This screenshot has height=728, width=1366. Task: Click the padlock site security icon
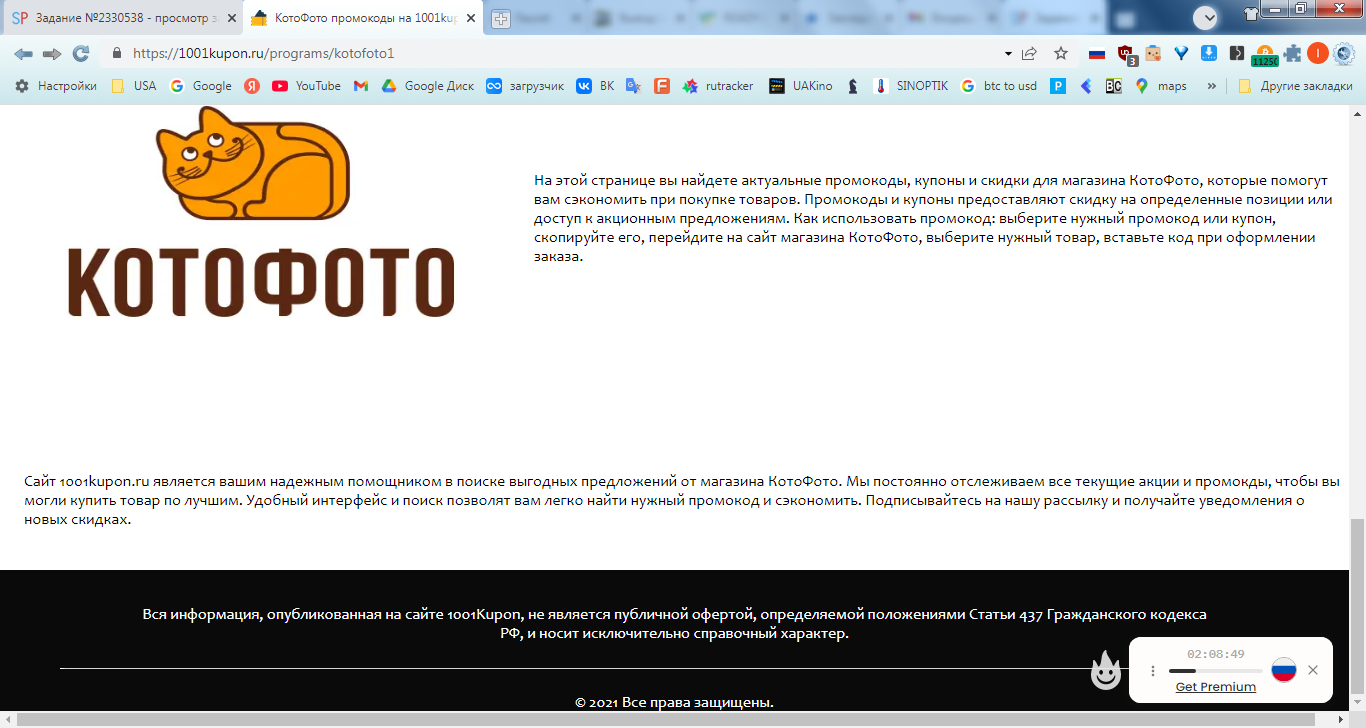click(x=117, y=54)
